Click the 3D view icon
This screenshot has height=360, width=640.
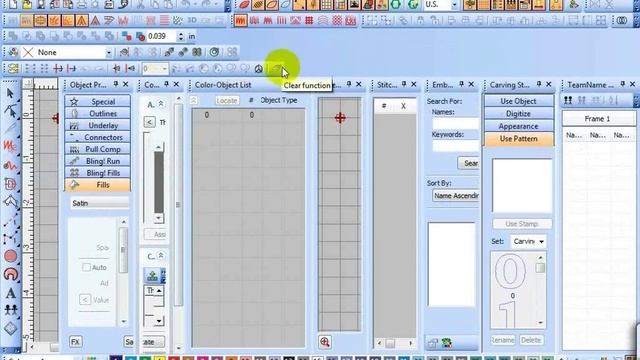coord(191,20)
